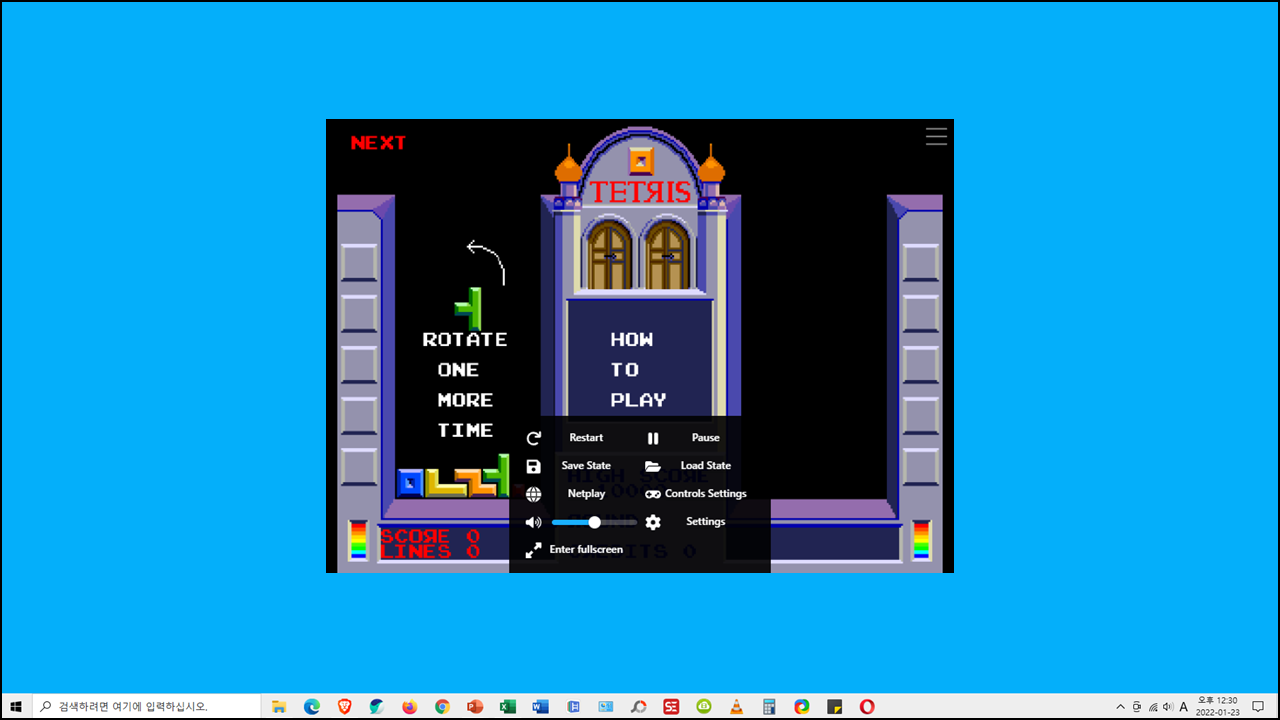1280x720 pixels.
Task: Open Word from taskbar
Action: tap(540, 706)
